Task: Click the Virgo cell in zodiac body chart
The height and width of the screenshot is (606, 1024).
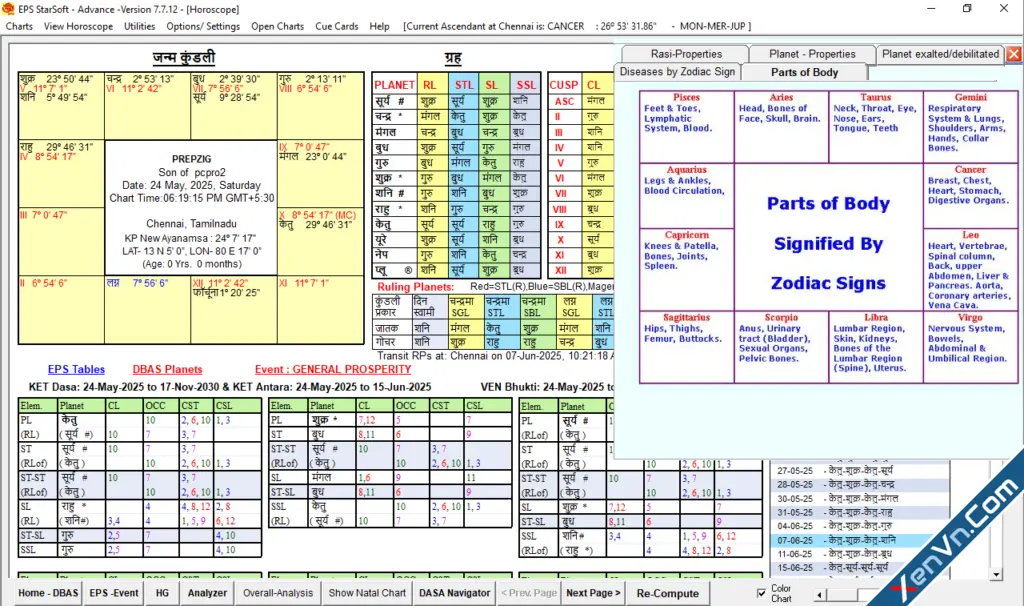Action: tap(970, 347)
